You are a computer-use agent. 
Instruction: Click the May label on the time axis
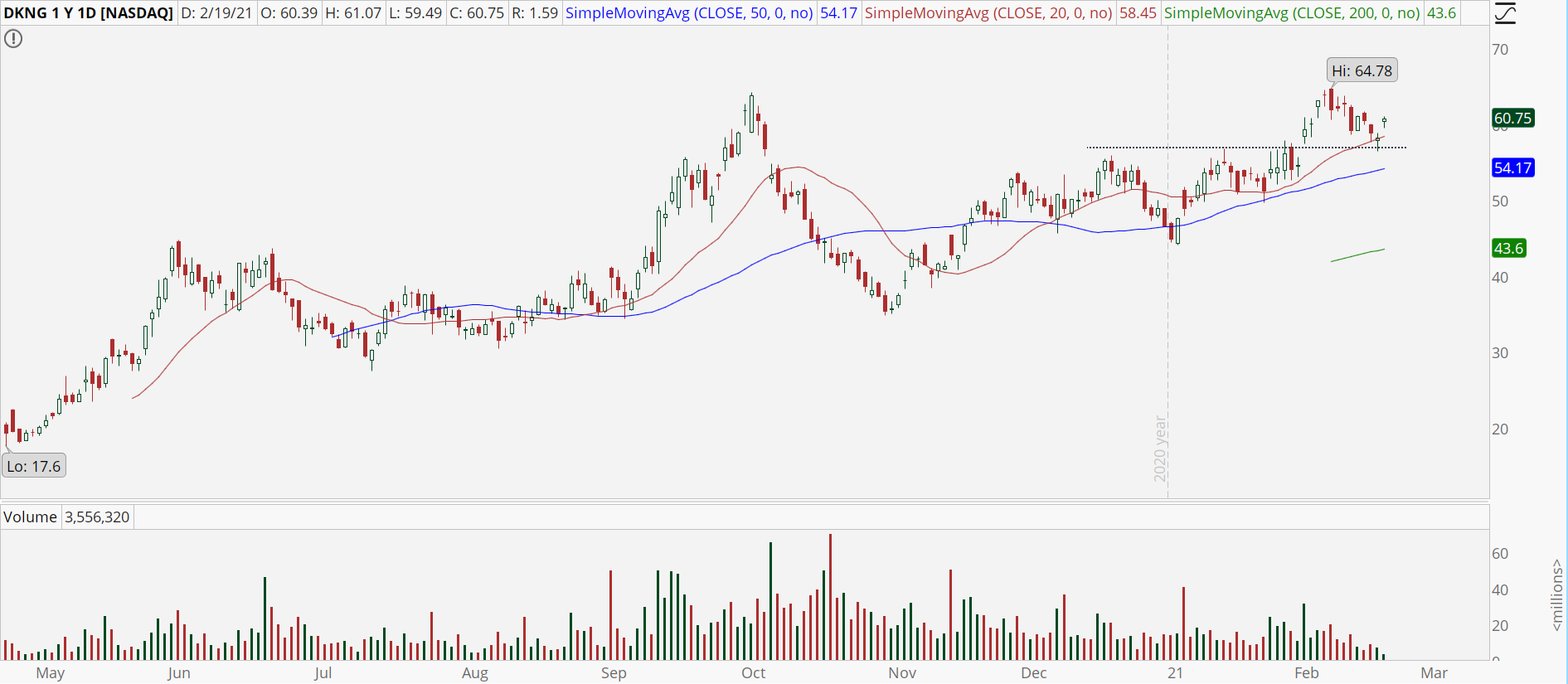51,673
